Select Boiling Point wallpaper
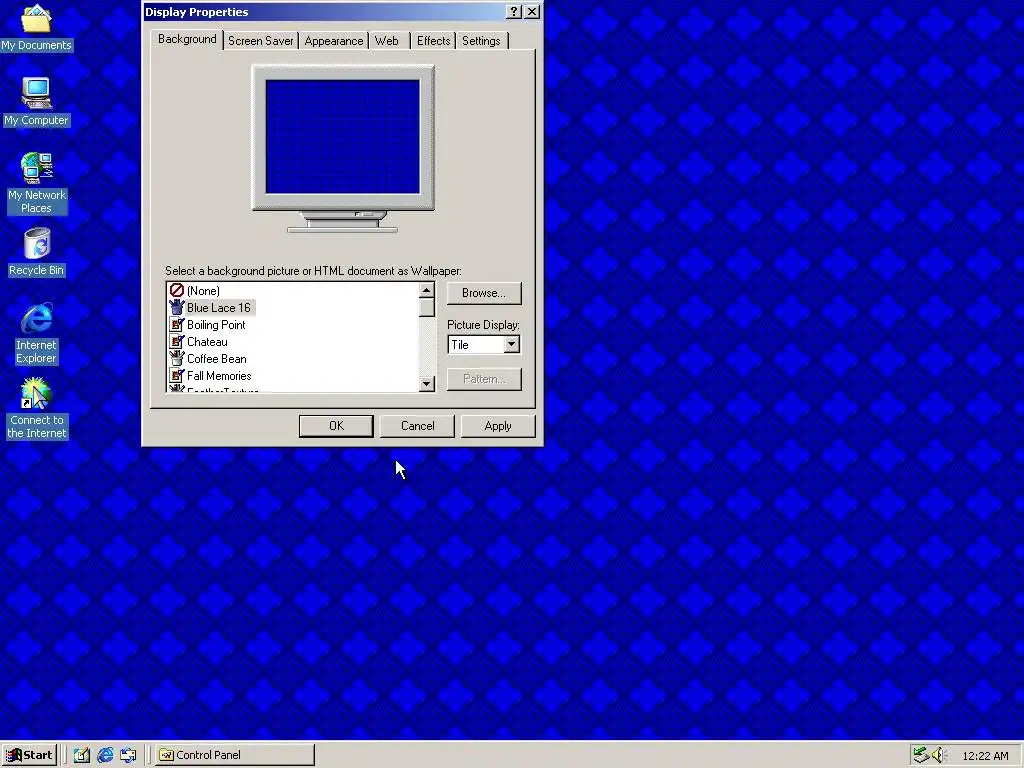The height and width of the screenshot is (768, 1024). (x=216, y=325)
